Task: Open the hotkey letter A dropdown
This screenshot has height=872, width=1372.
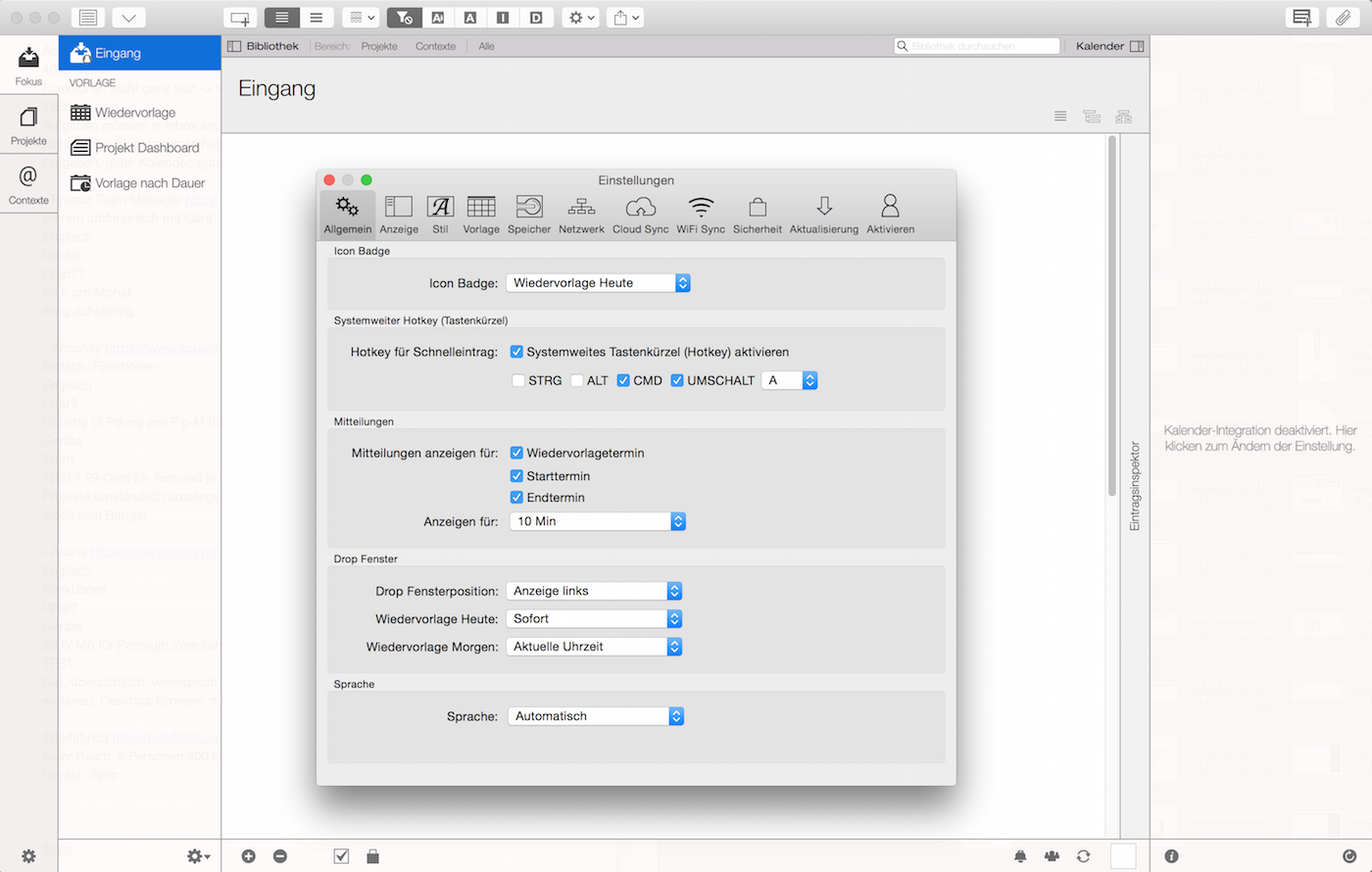Action: (789, 380)
